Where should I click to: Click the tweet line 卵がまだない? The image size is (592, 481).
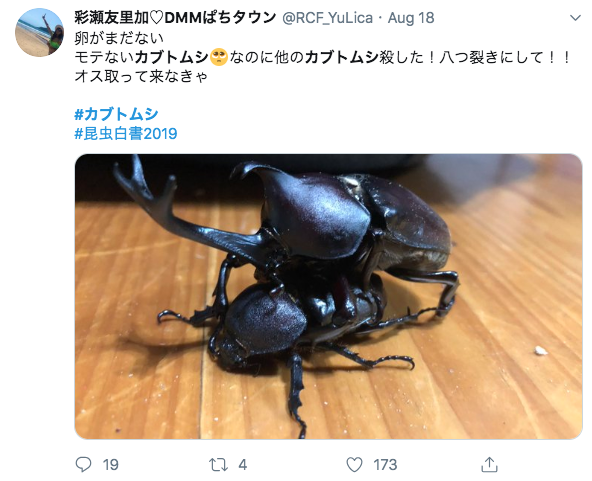119,38
